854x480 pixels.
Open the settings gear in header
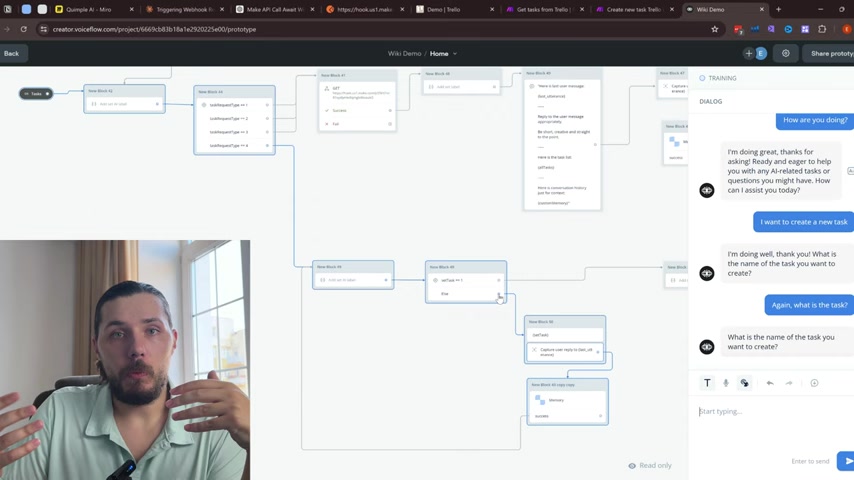785,53
